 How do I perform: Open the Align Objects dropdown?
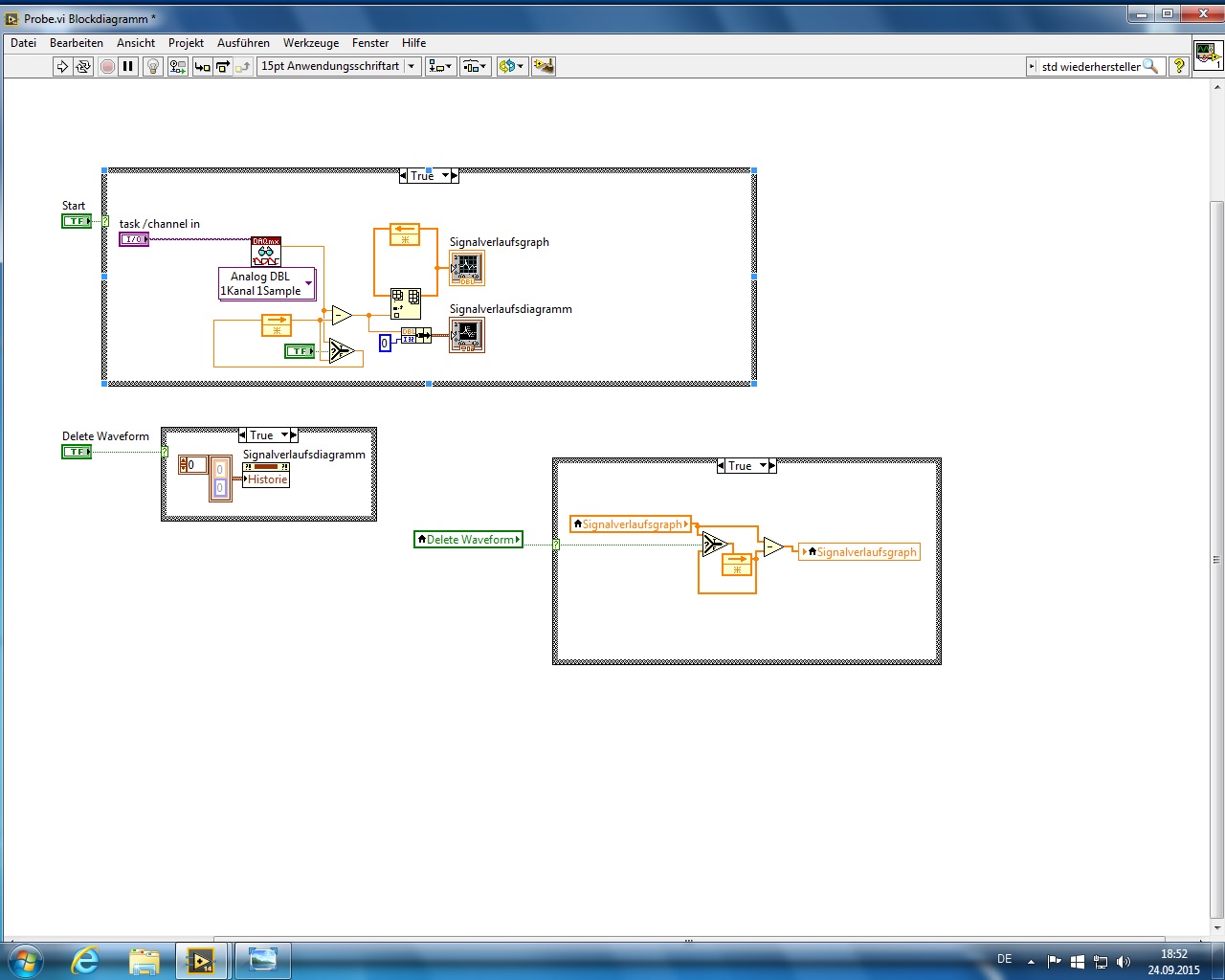pos(441,66)
